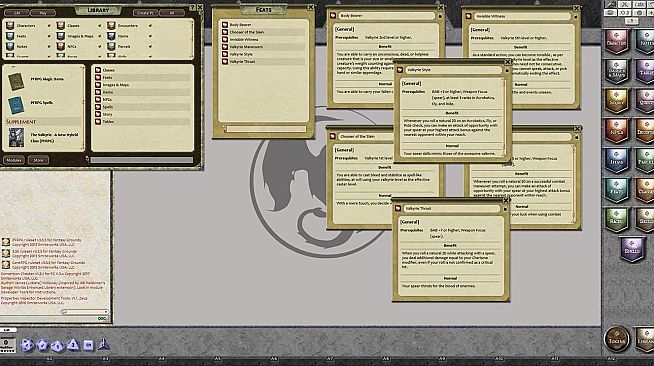Pick the d6 die

[x=88, y=345]
